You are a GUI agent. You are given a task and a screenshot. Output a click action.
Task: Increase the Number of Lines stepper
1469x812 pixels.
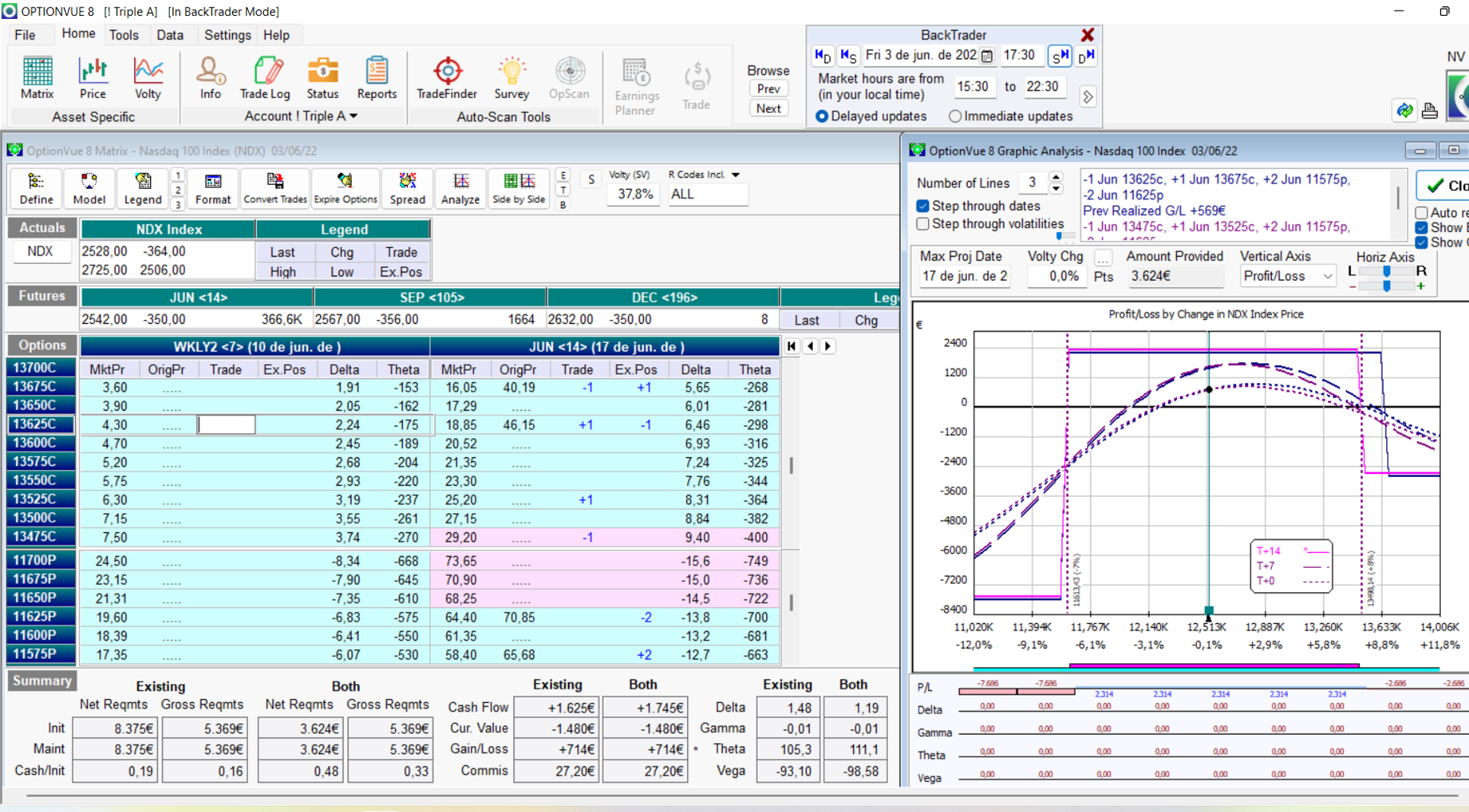pyautogui.click(x=1056, y=177)
